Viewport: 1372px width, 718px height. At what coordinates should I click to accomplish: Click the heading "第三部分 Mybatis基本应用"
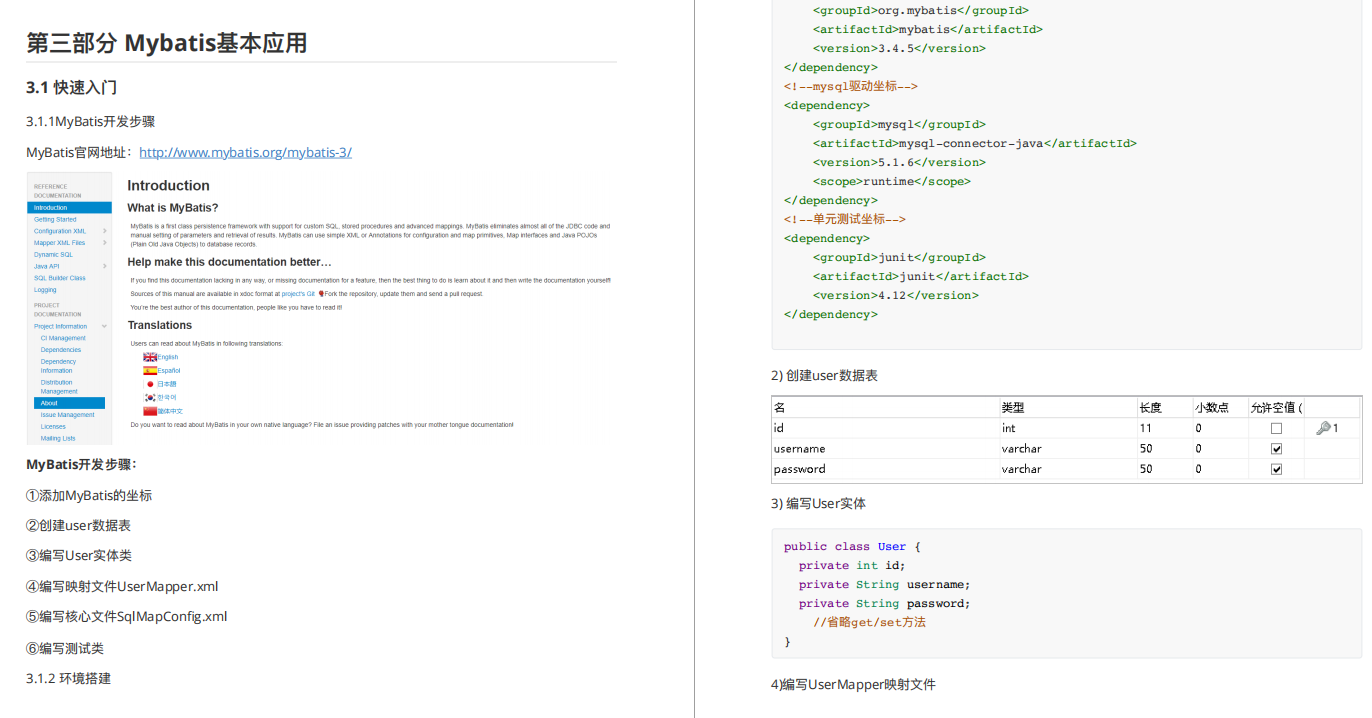(x=166, y=43)
